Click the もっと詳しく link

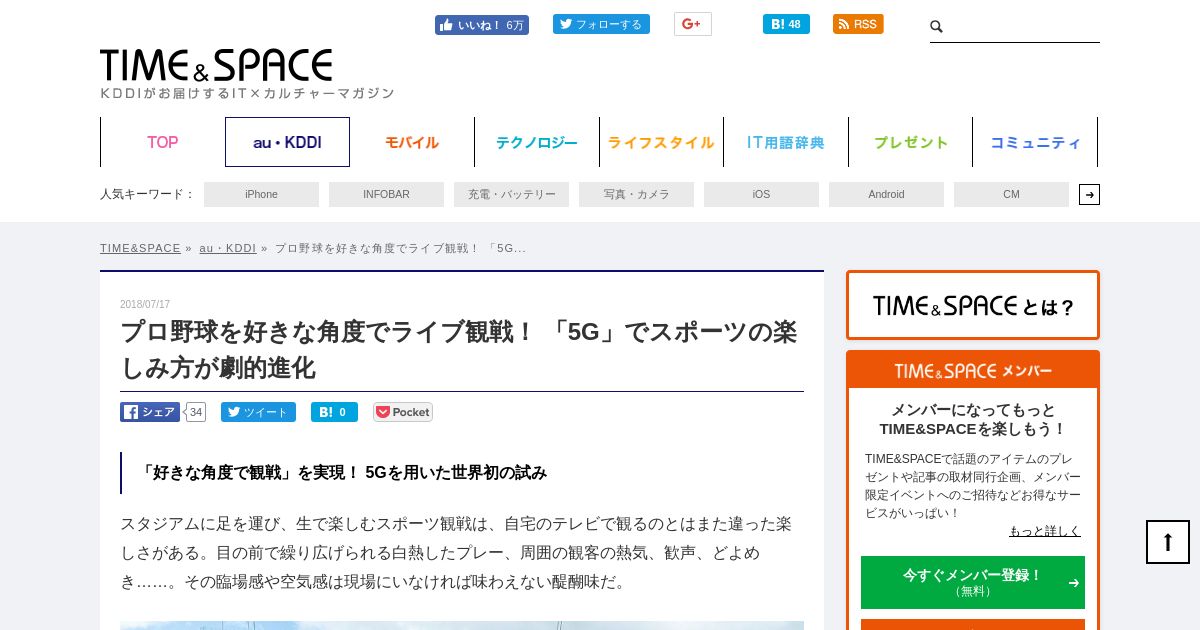point(1045,531)
